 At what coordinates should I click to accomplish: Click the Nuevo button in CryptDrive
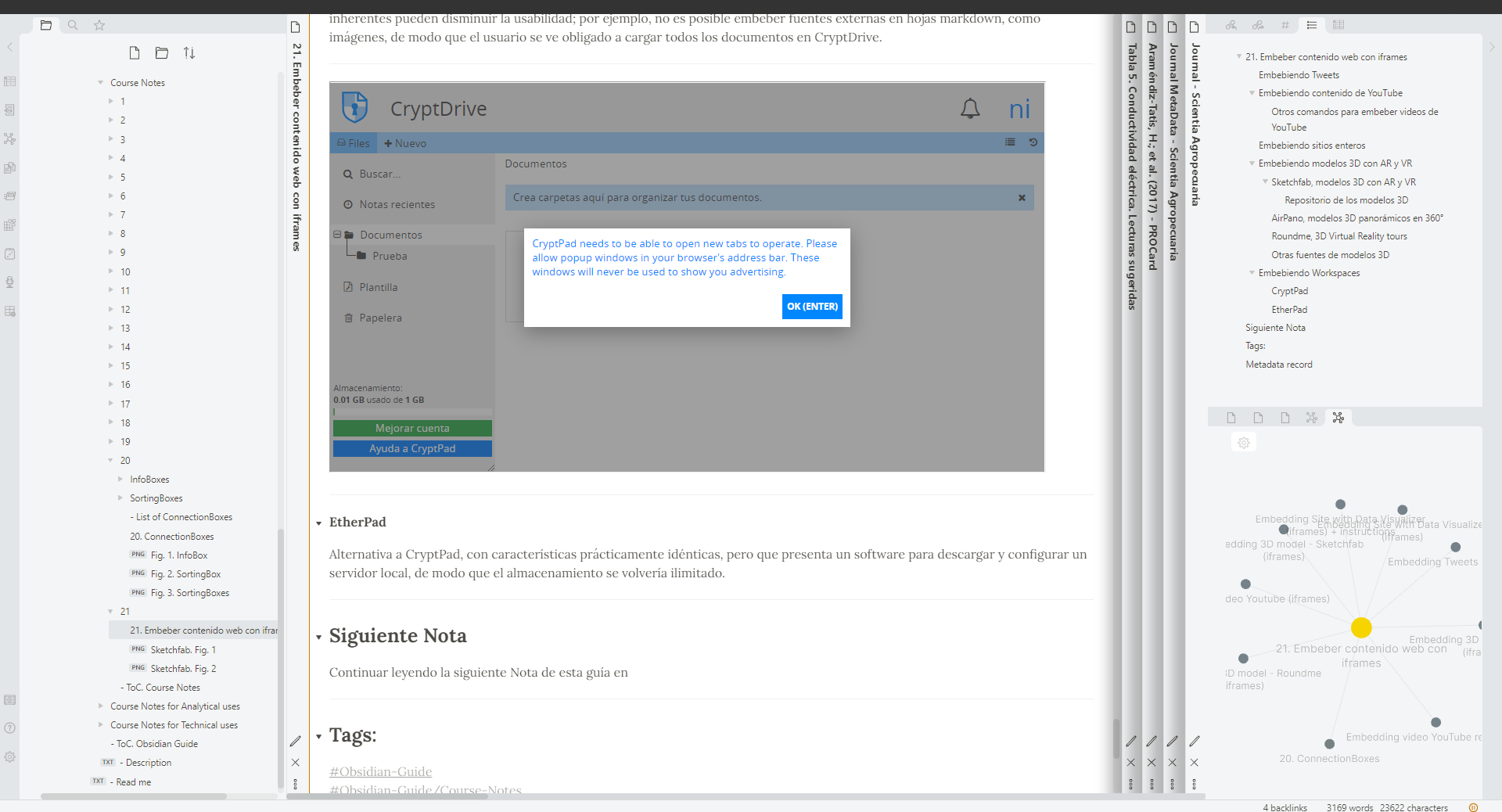(x=405, y=143)
